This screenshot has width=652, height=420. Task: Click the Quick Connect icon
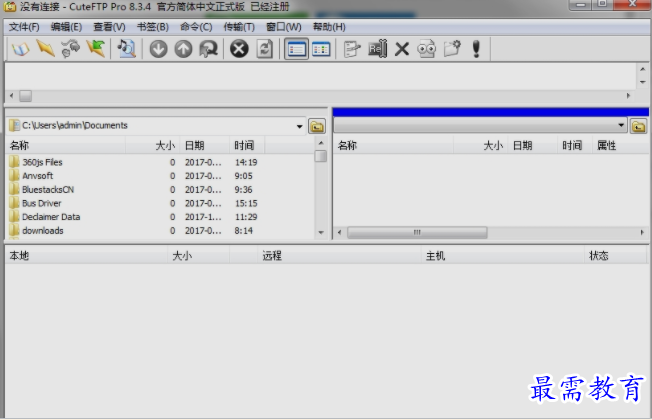[x=71, y=49]
